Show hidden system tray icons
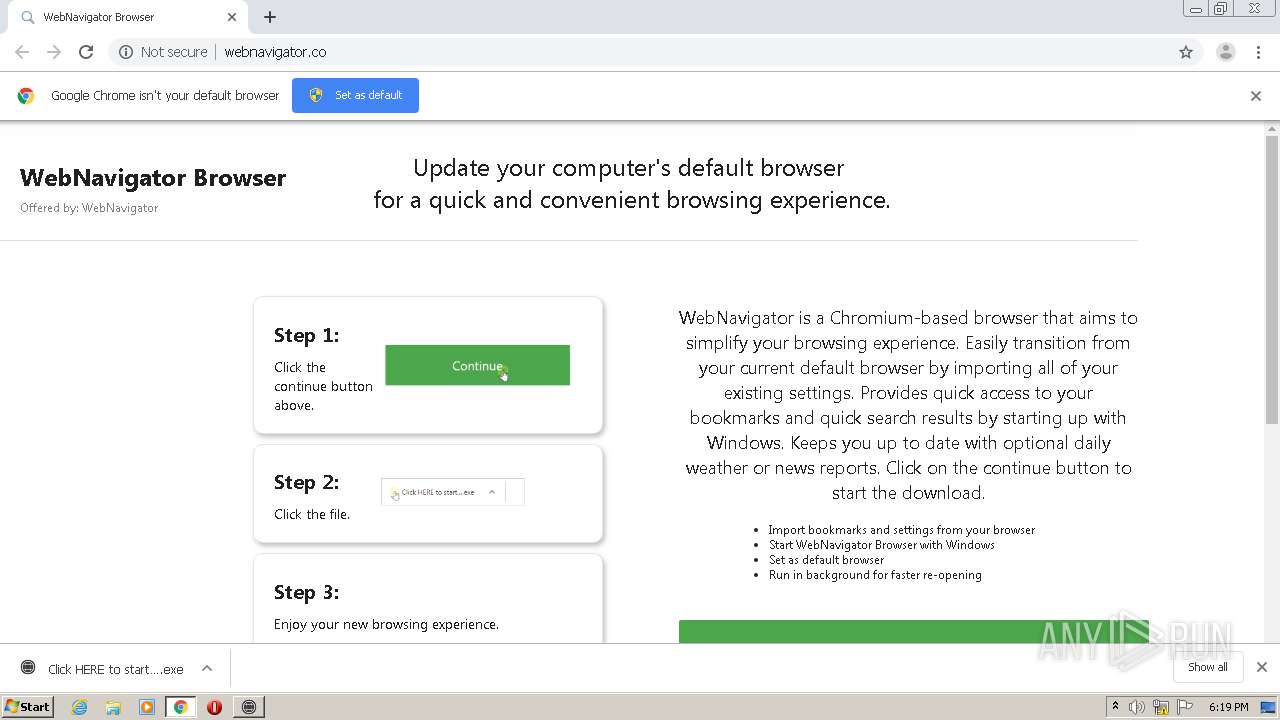1280x720 pixels. pos(1115,707)
